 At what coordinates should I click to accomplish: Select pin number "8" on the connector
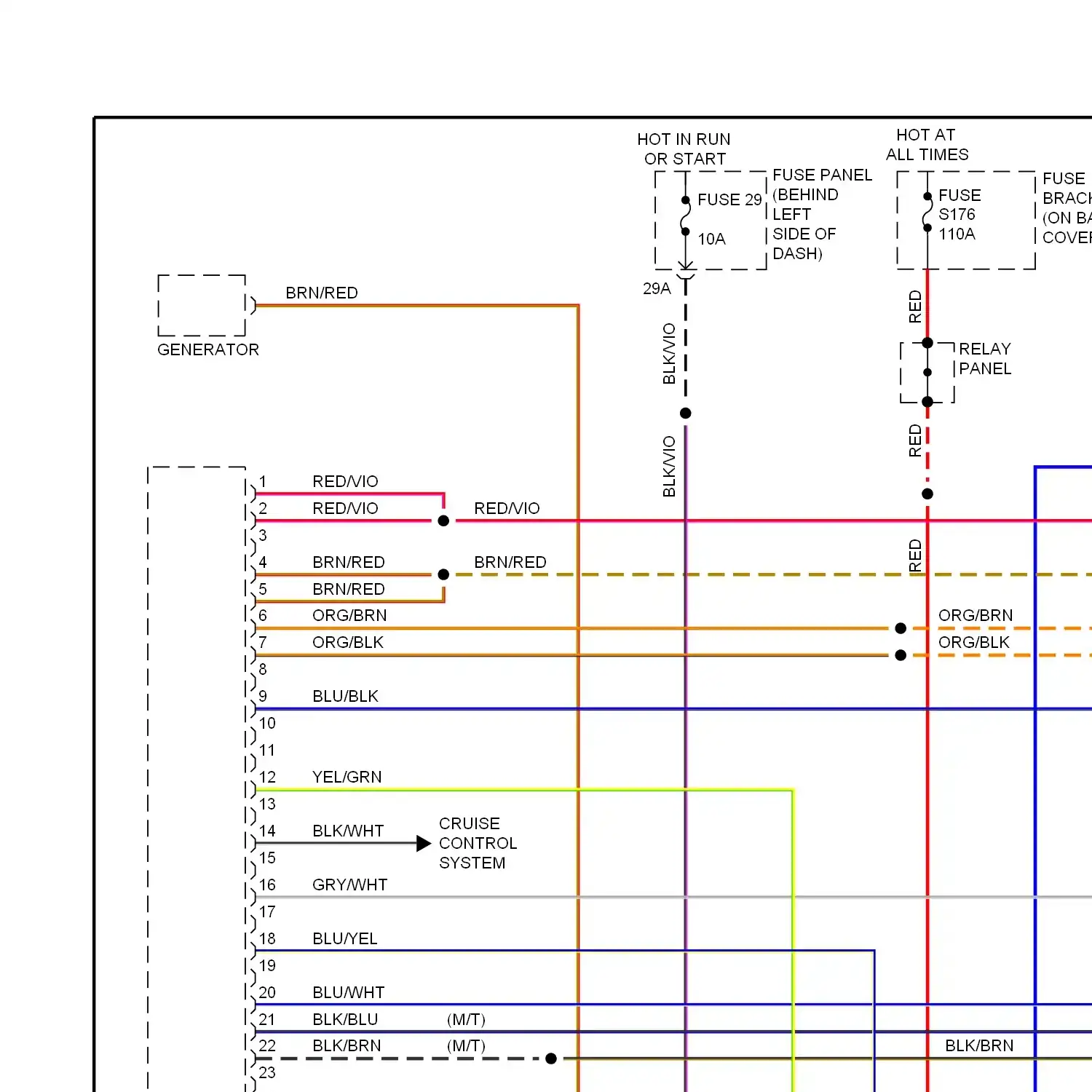click(263, 669)
